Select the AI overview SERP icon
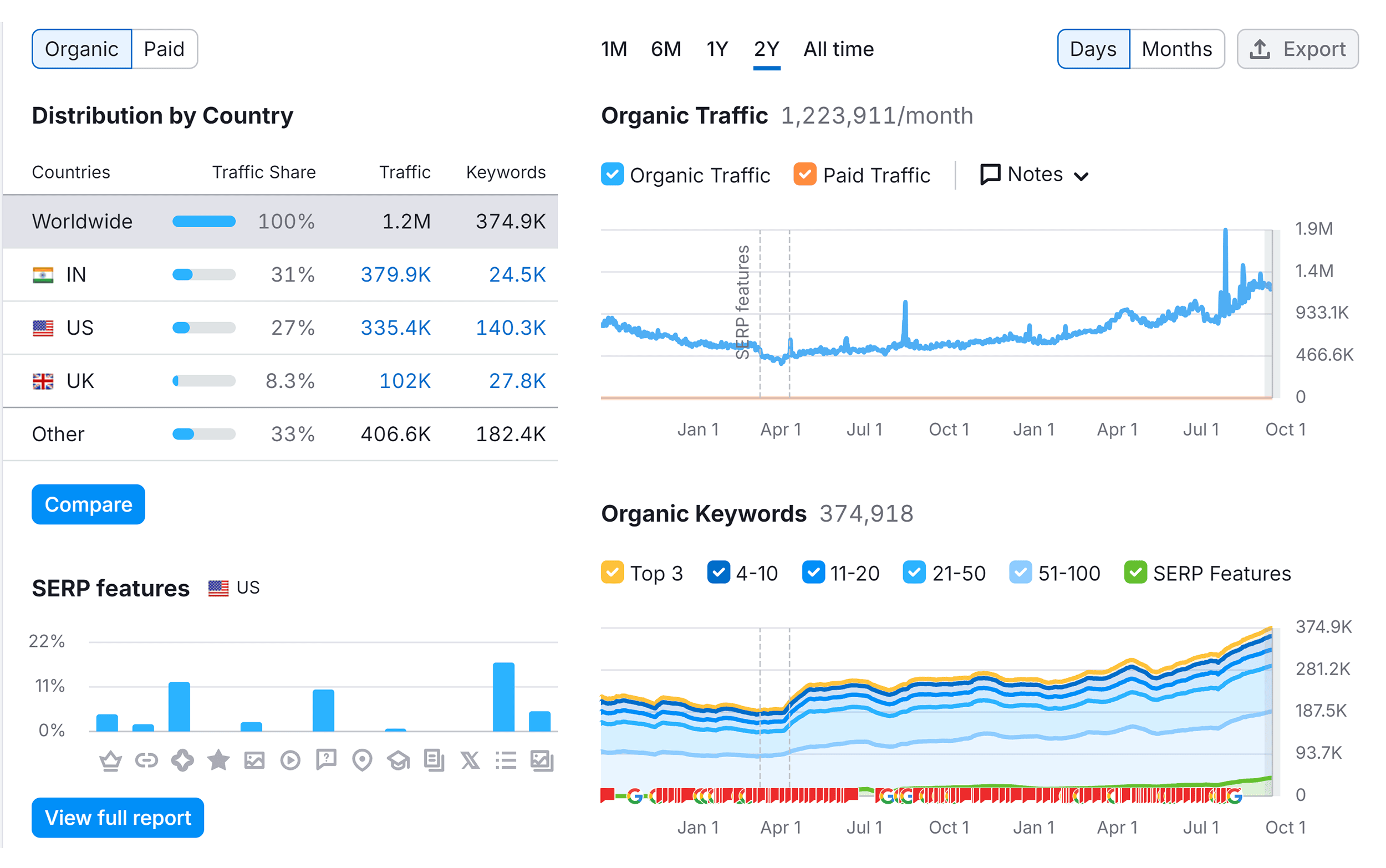Image resolution: width=1386 pixels, height=868 pixels. 182,760
